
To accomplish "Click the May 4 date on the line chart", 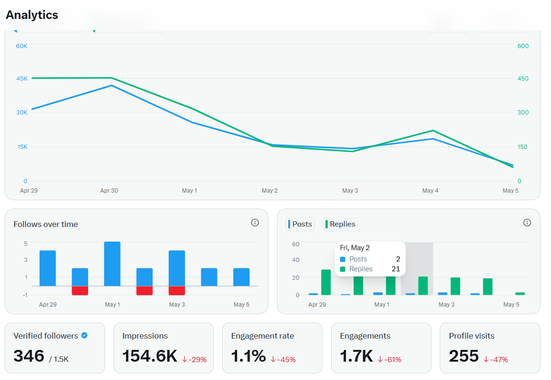I will [x=430, y=191].
